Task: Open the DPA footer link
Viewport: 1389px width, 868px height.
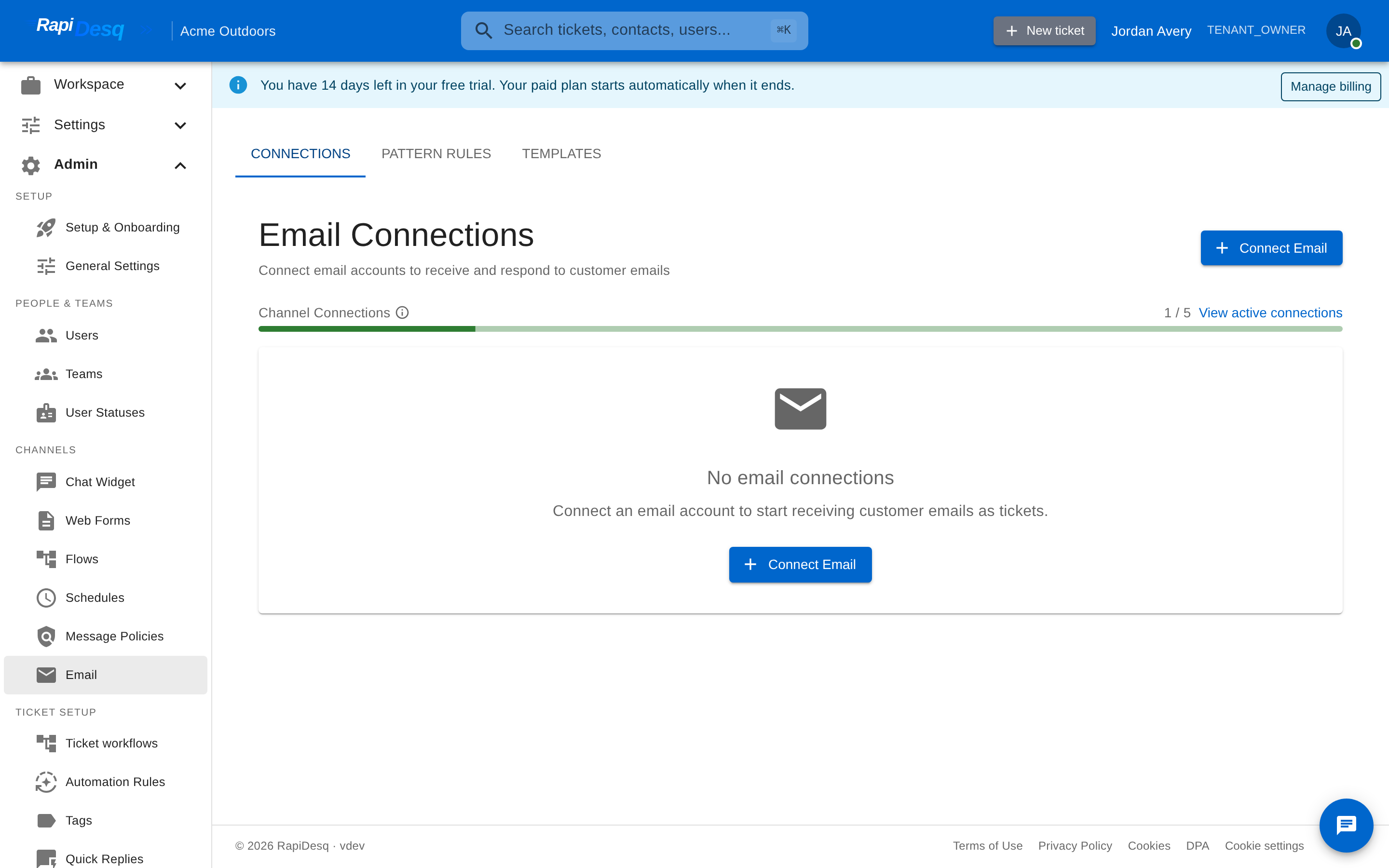Action: [x=1198, y=846]
